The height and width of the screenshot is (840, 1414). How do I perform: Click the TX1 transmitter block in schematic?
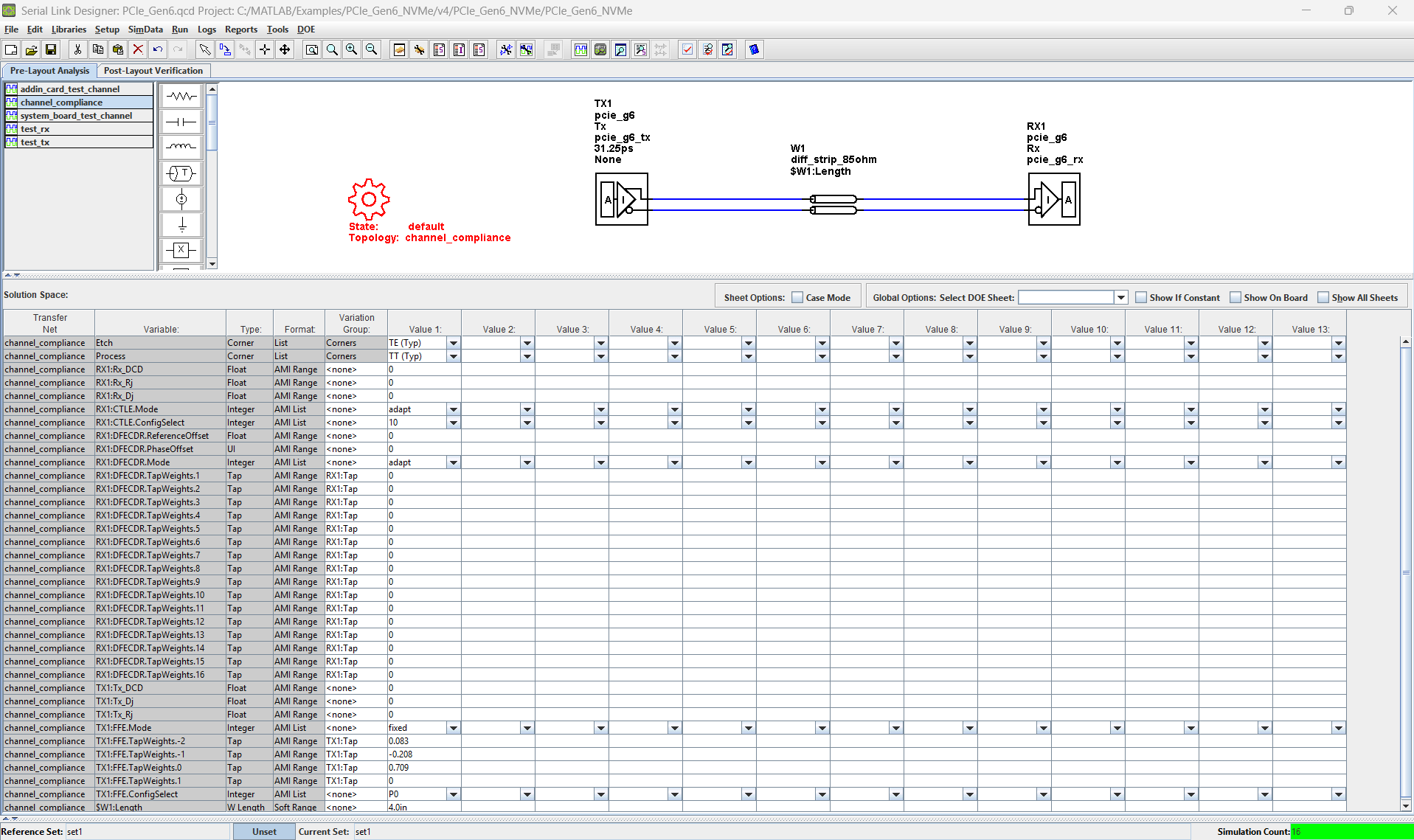pyautogui.click(x=622, y=199)
